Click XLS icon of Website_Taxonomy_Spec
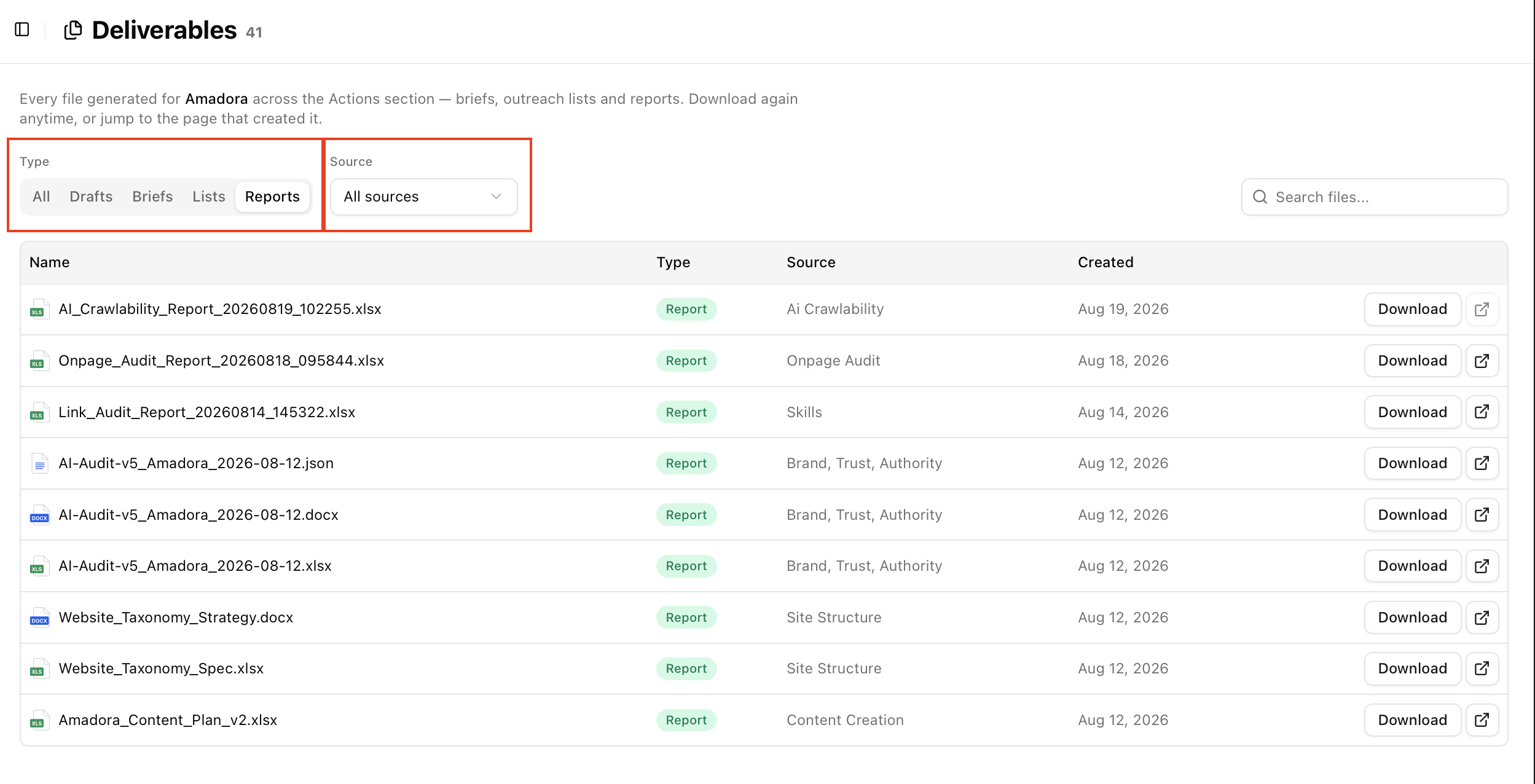This screenshot has width=1535, height=784. (39, 668)
